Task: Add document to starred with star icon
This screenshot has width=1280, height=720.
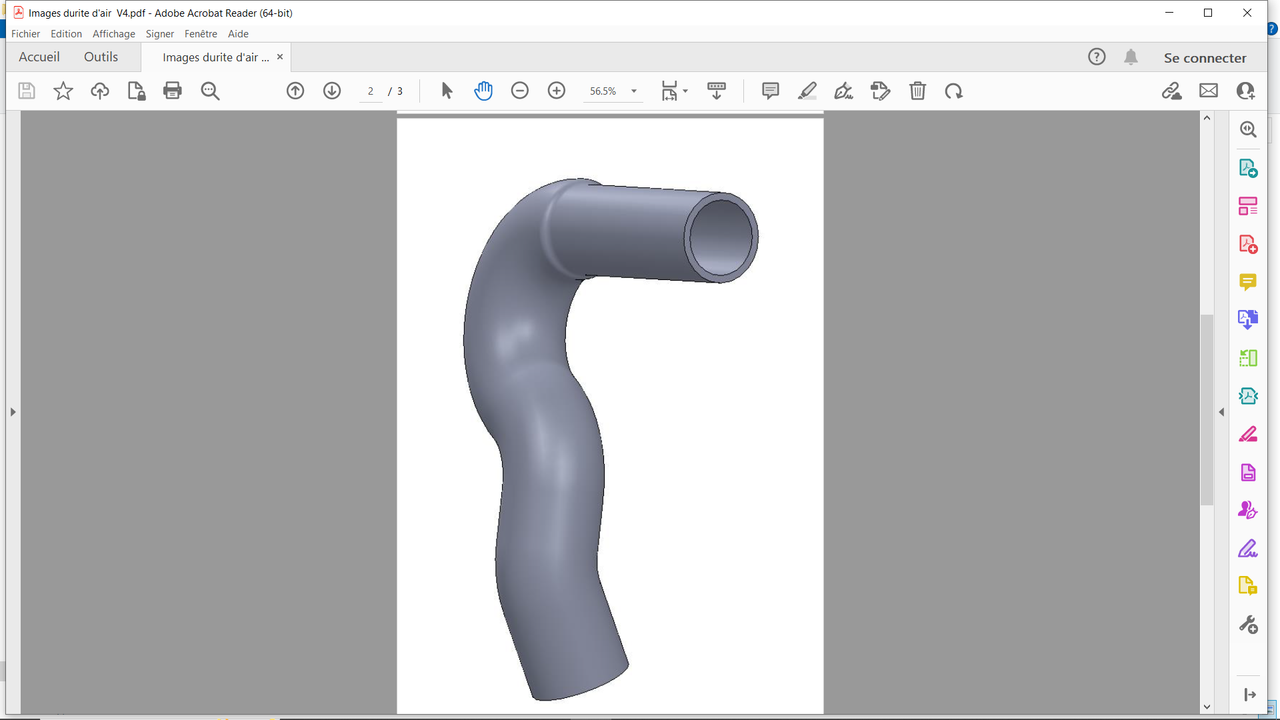Action: click(x=63, y=91)
